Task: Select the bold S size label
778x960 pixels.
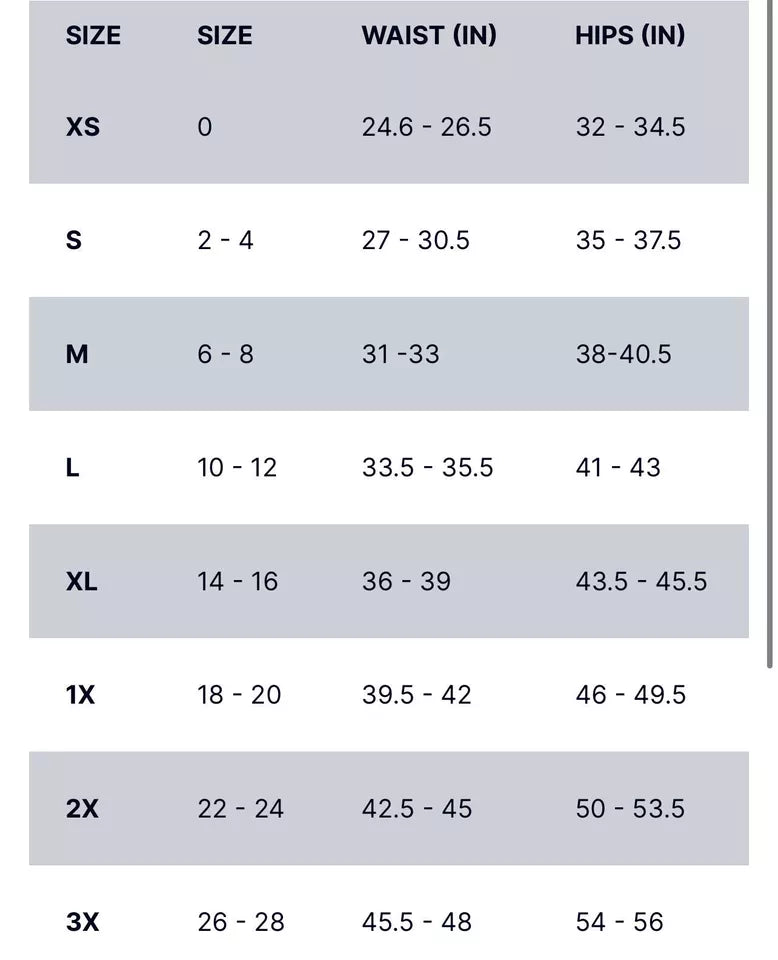Action: [74, 241]
